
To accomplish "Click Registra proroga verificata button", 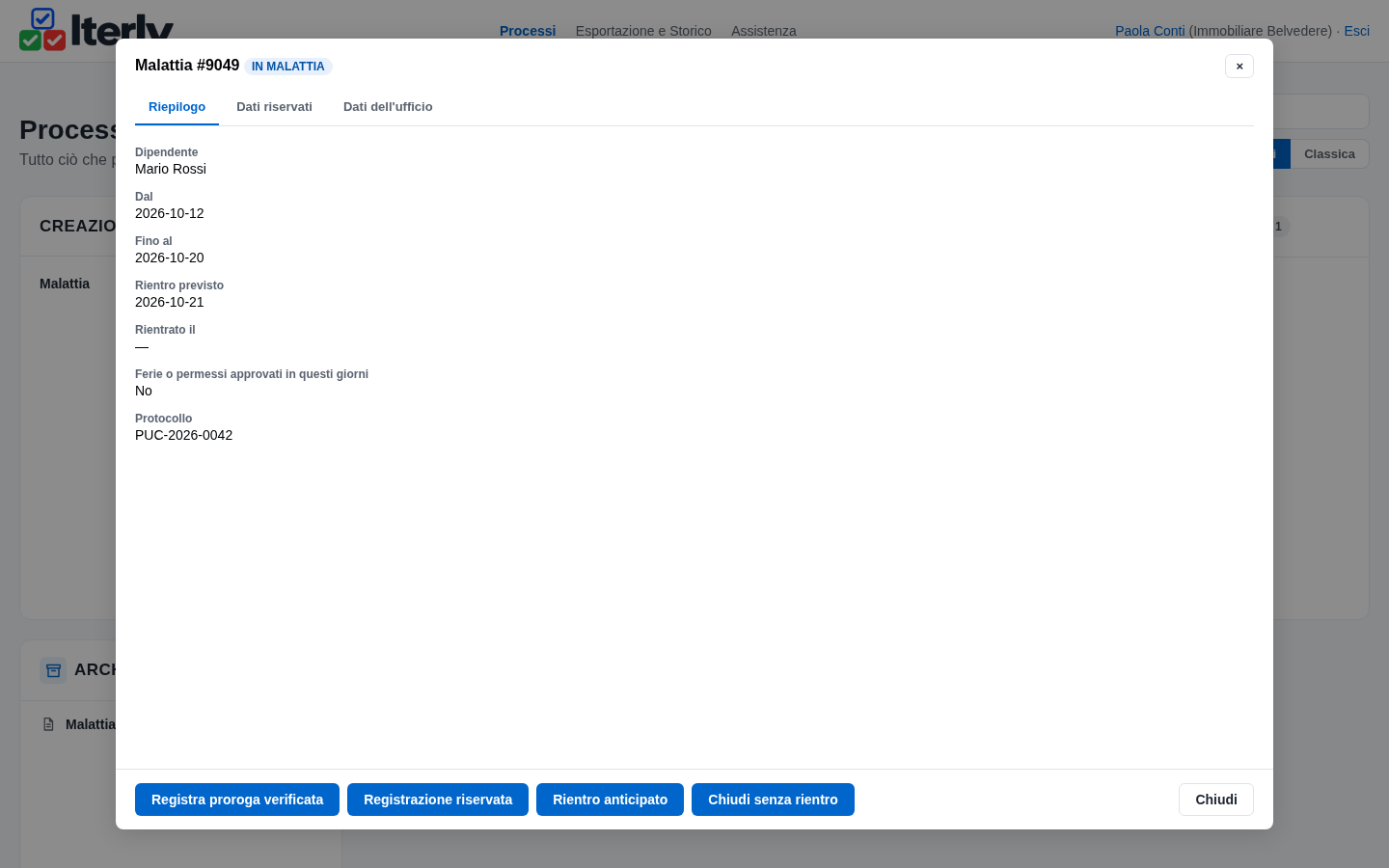I will coord(237,800).
